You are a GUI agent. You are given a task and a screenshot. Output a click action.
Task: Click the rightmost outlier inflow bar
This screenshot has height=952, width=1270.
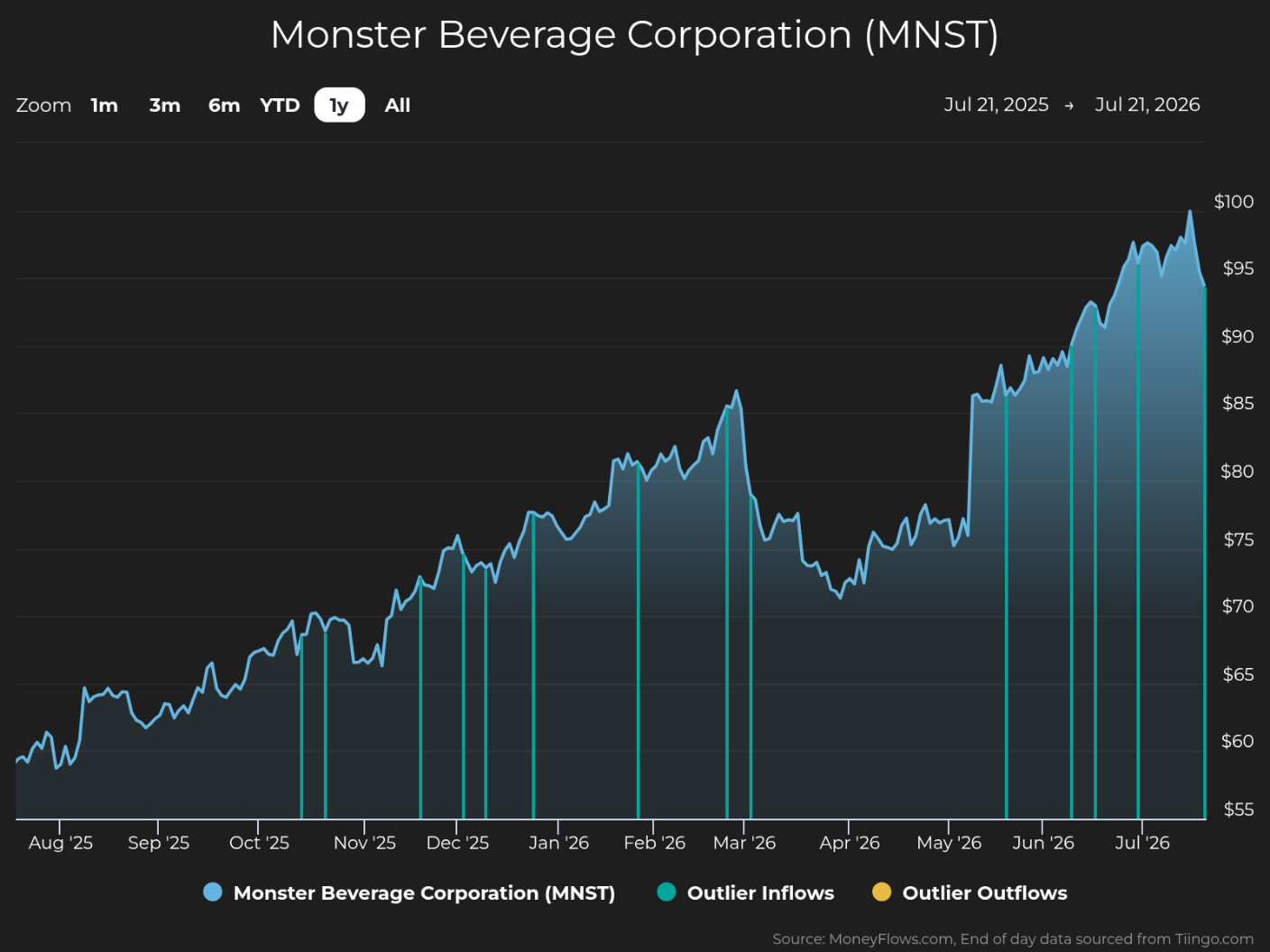coord(1204,553)
